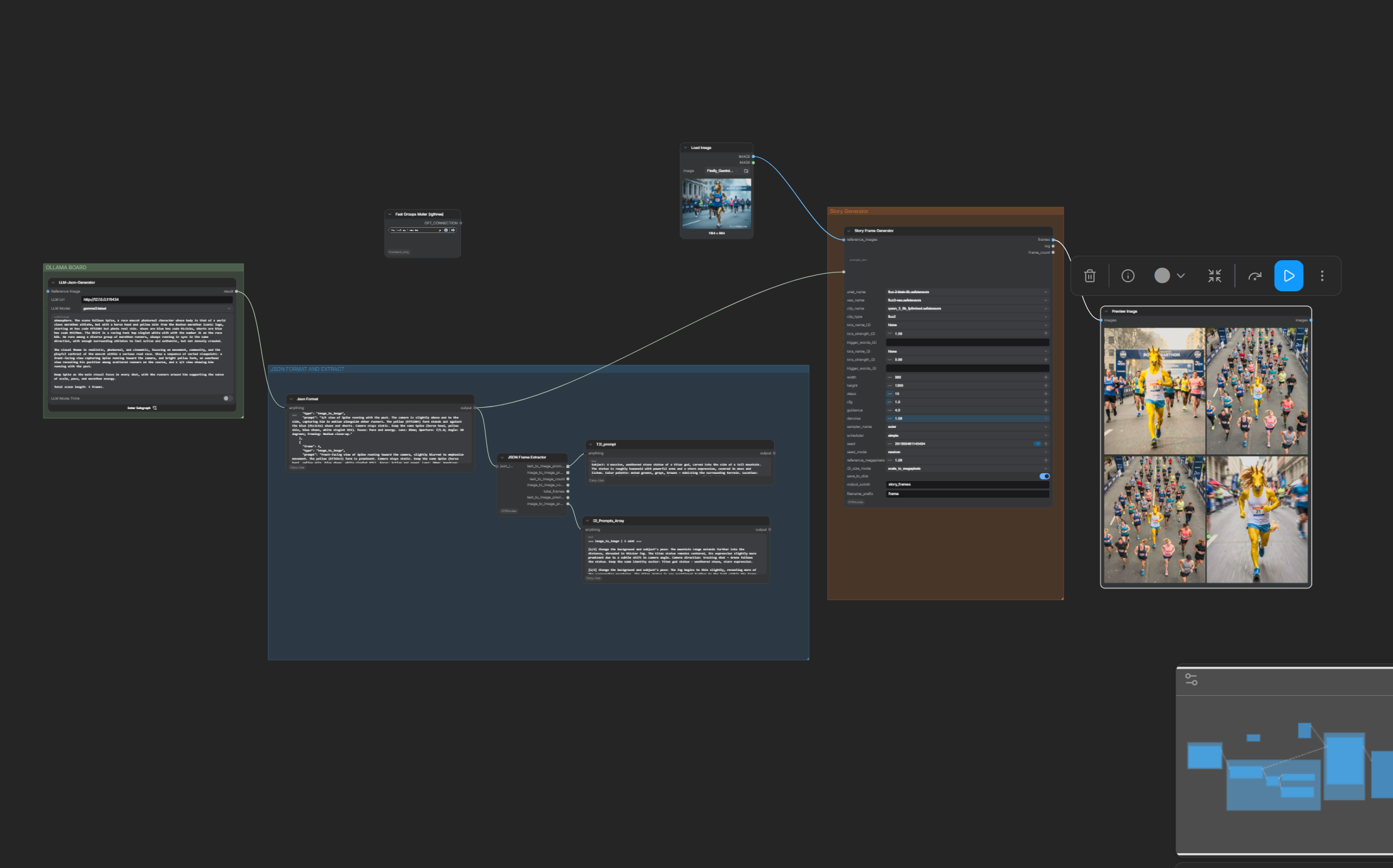The image size is (1393, 868).
Task: Click the output_subdir text field
Action: [967, 485]
